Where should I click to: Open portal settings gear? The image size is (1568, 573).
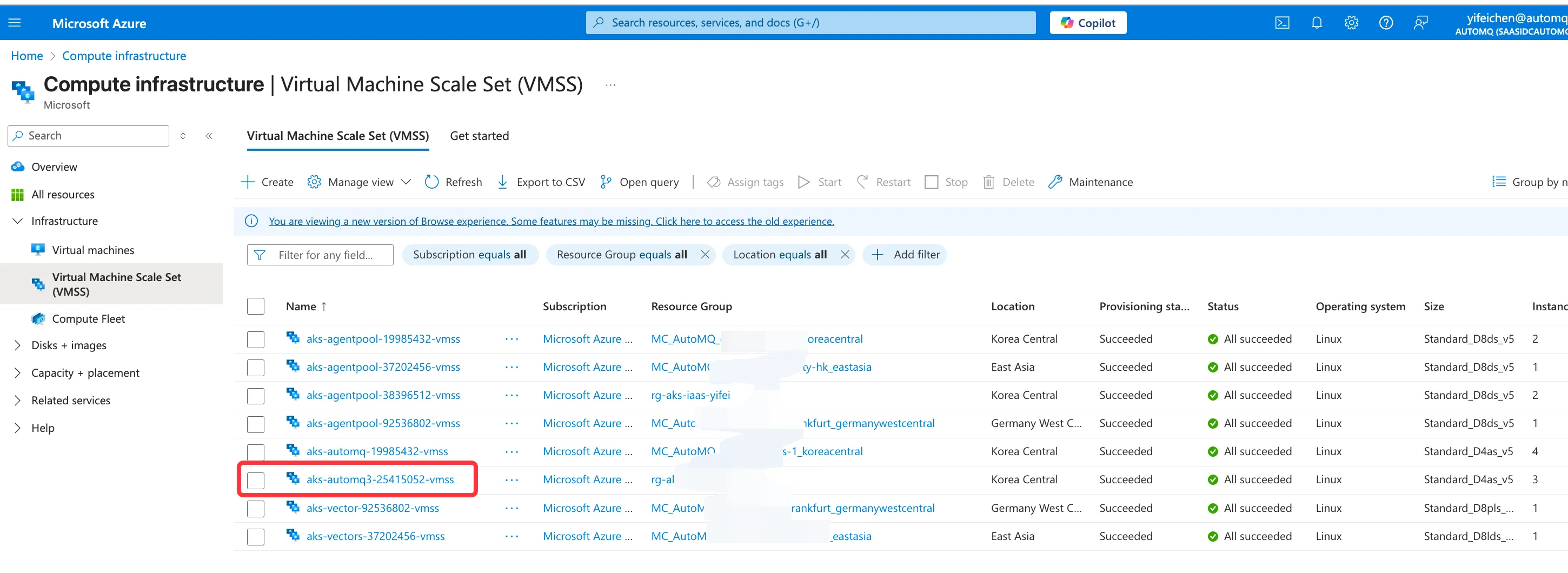click(x=1351, y=23)
